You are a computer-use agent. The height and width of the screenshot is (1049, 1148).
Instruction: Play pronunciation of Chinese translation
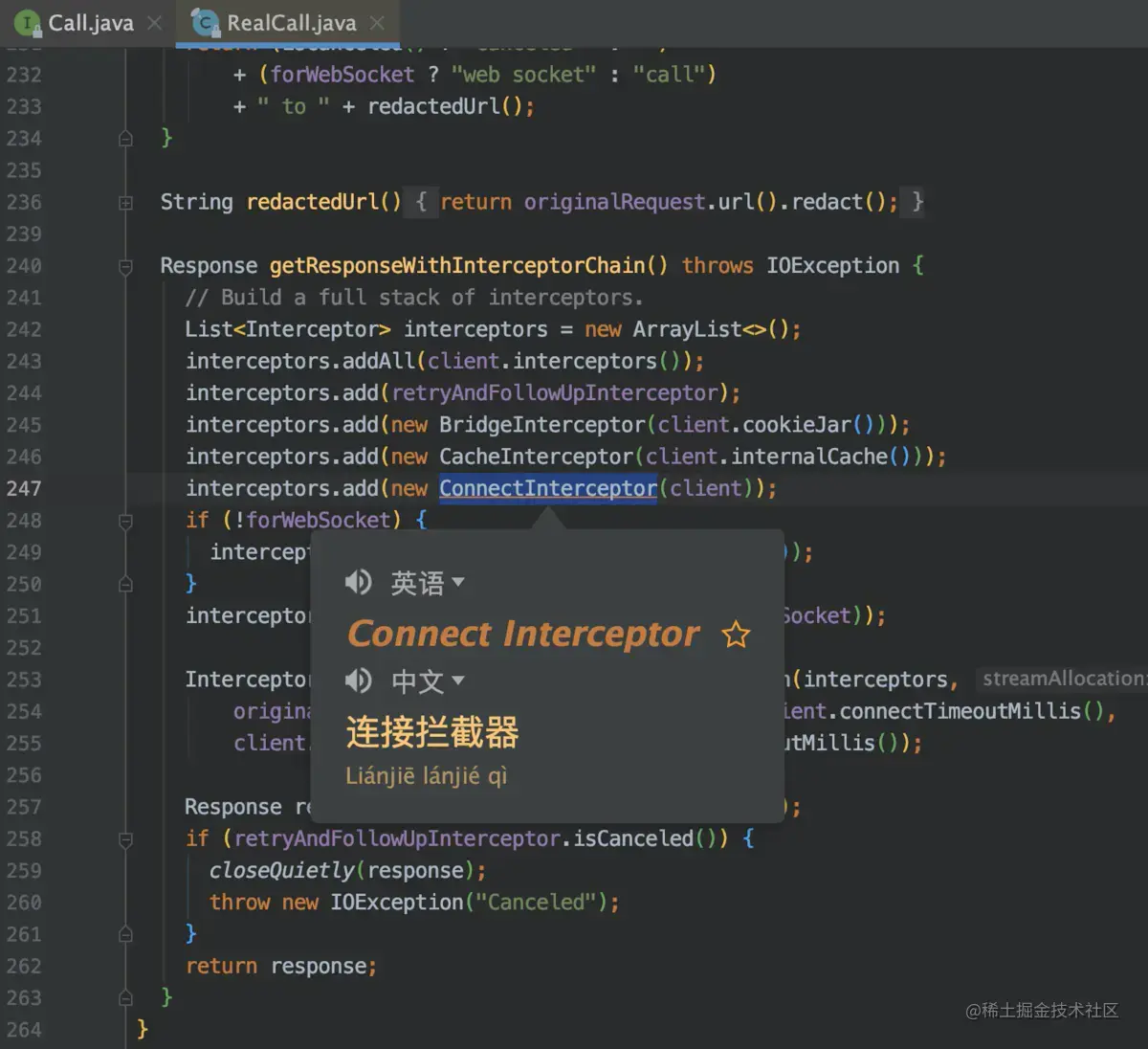(x=359, y=681)
